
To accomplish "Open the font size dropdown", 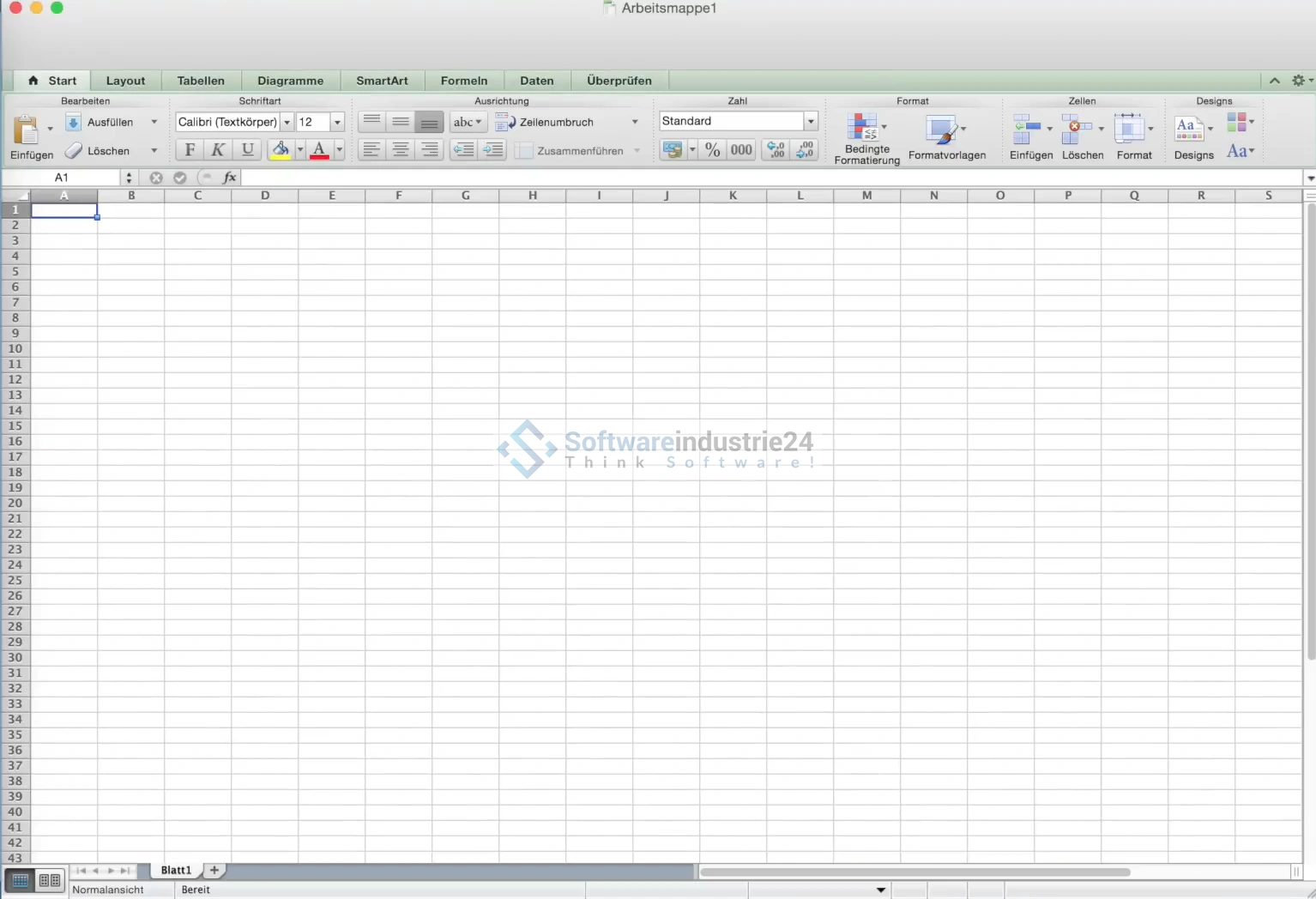I will point(337,122).
